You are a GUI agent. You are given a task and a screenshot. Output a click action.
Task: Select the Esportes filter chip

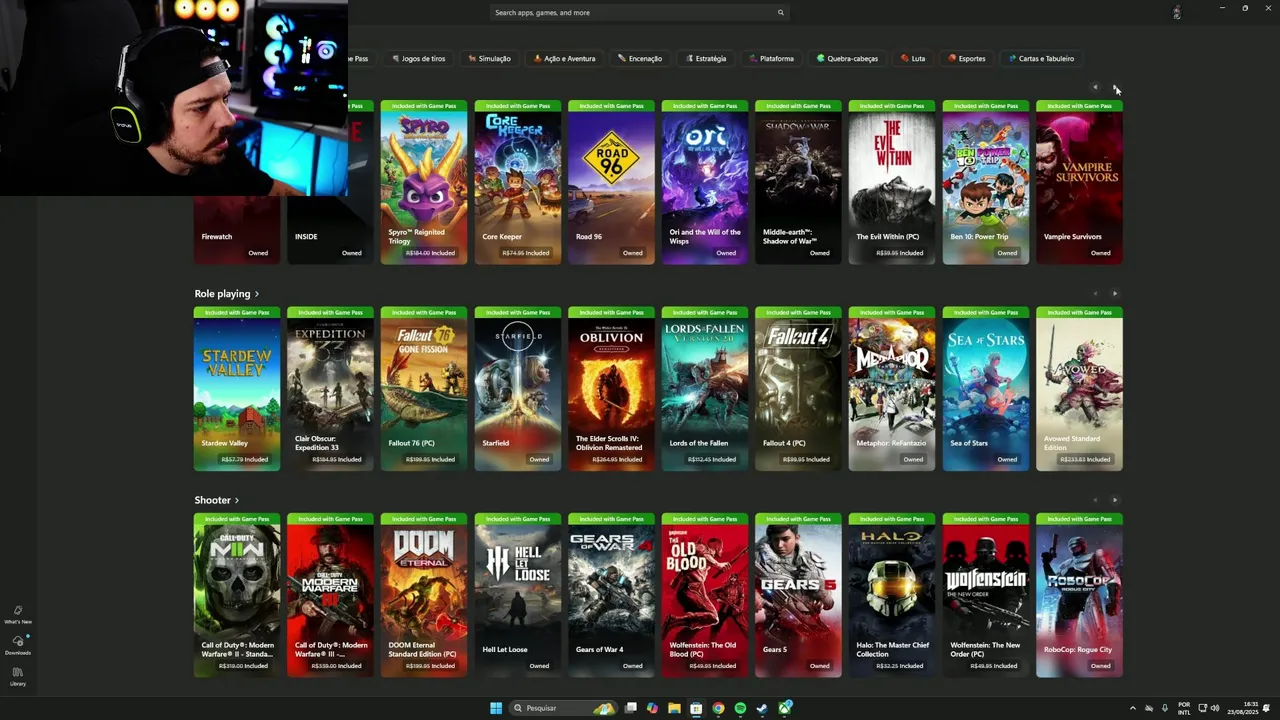[967, 58]
